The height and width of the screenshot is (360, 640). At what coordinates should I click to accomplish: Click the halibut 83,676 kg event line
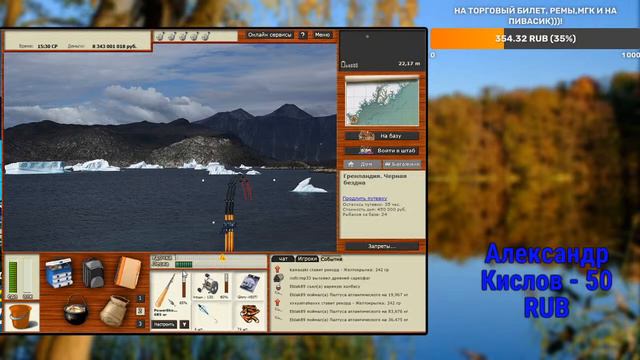coord(348,311)
